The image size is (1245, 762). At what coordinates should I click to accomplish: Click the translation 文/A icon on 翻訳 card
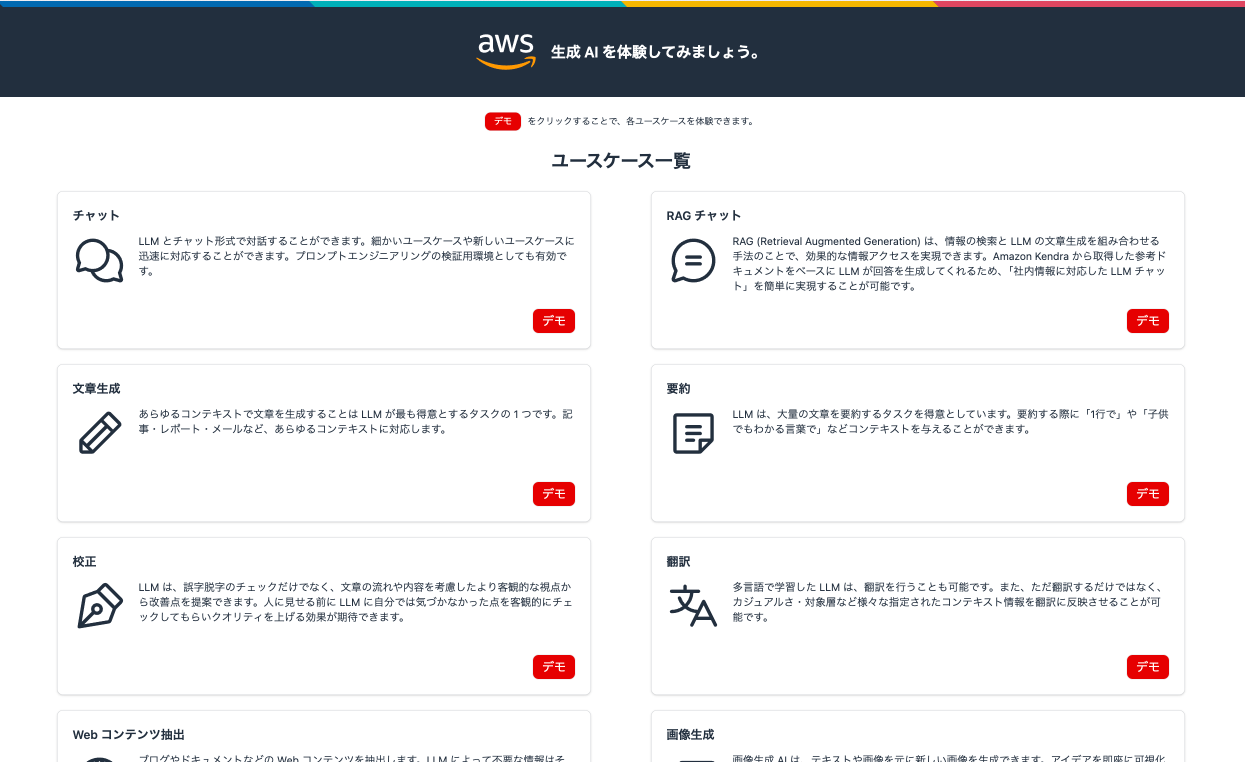[692, 606]
